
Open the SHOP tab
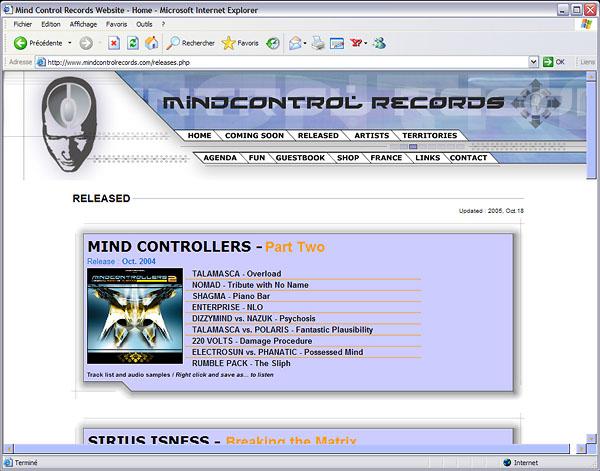point(348,158)
